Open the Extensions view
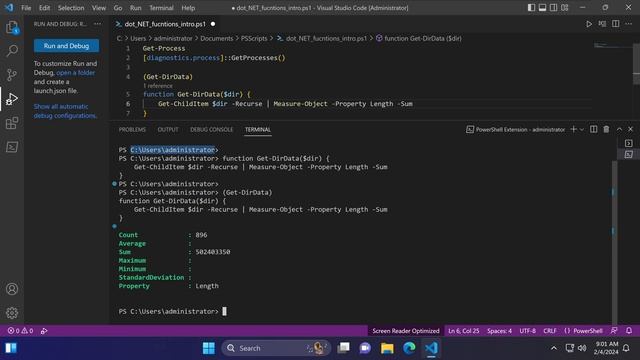The height and width of the screenshot is (360, 640). coord(12,123)
